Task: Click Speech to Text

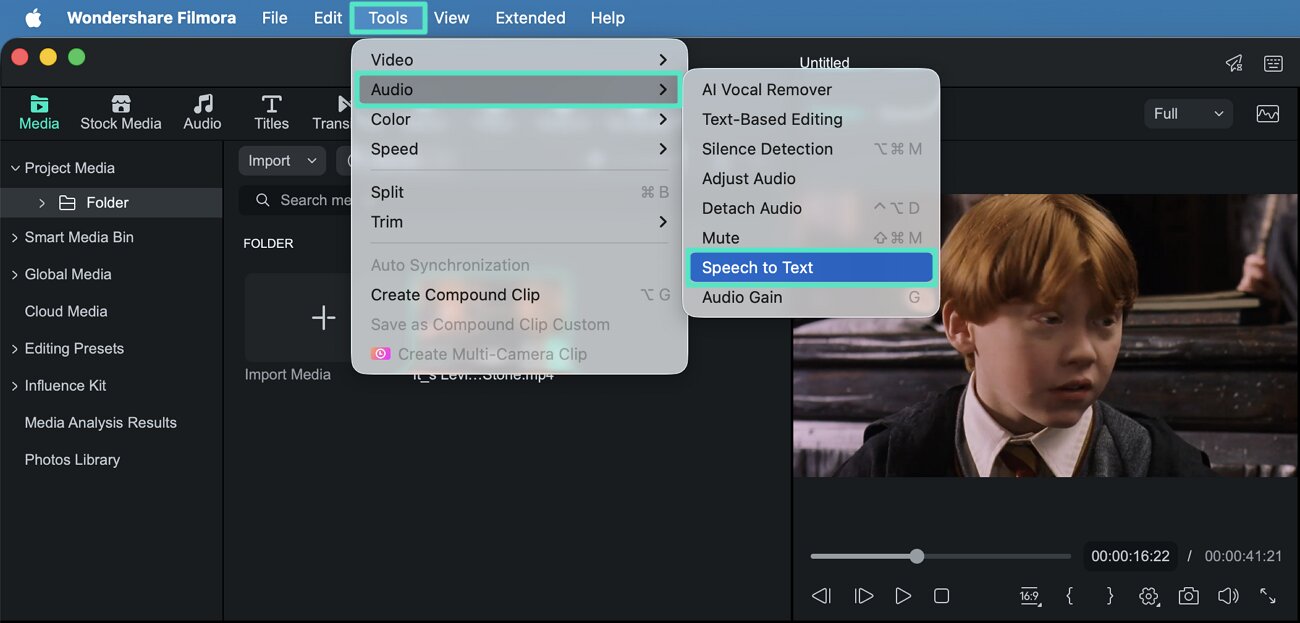Action: (811, 267)
